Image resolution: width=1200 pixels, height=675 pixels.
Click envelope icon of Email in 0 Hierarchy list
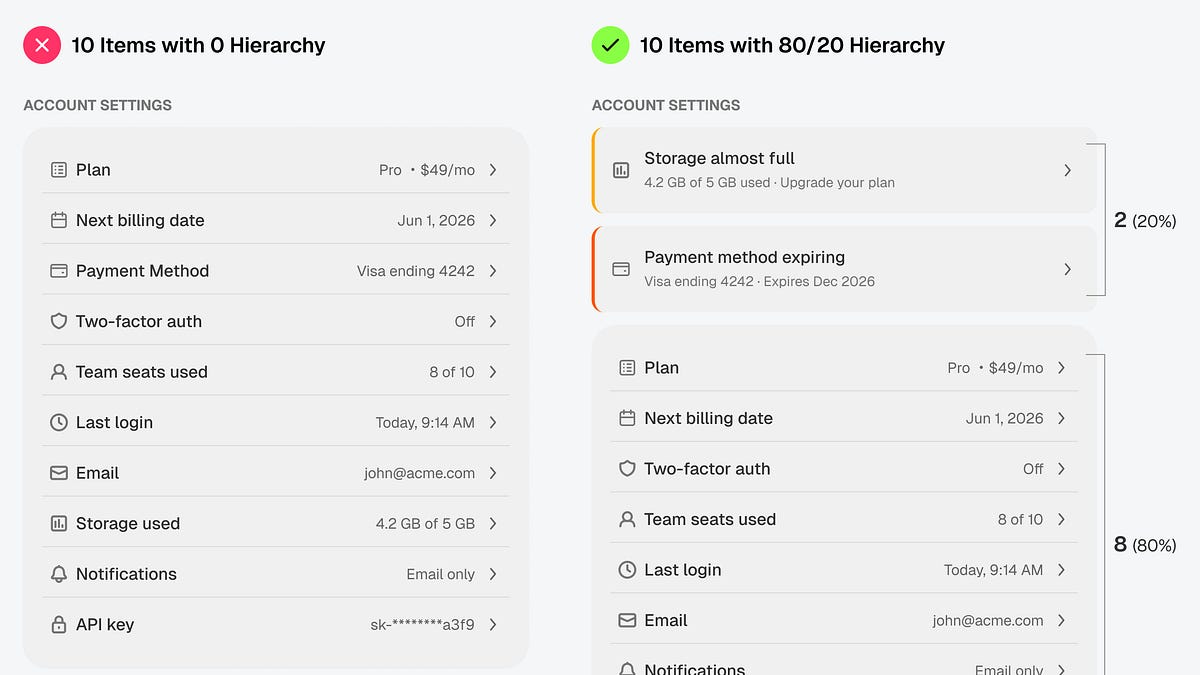pos(59,473)
